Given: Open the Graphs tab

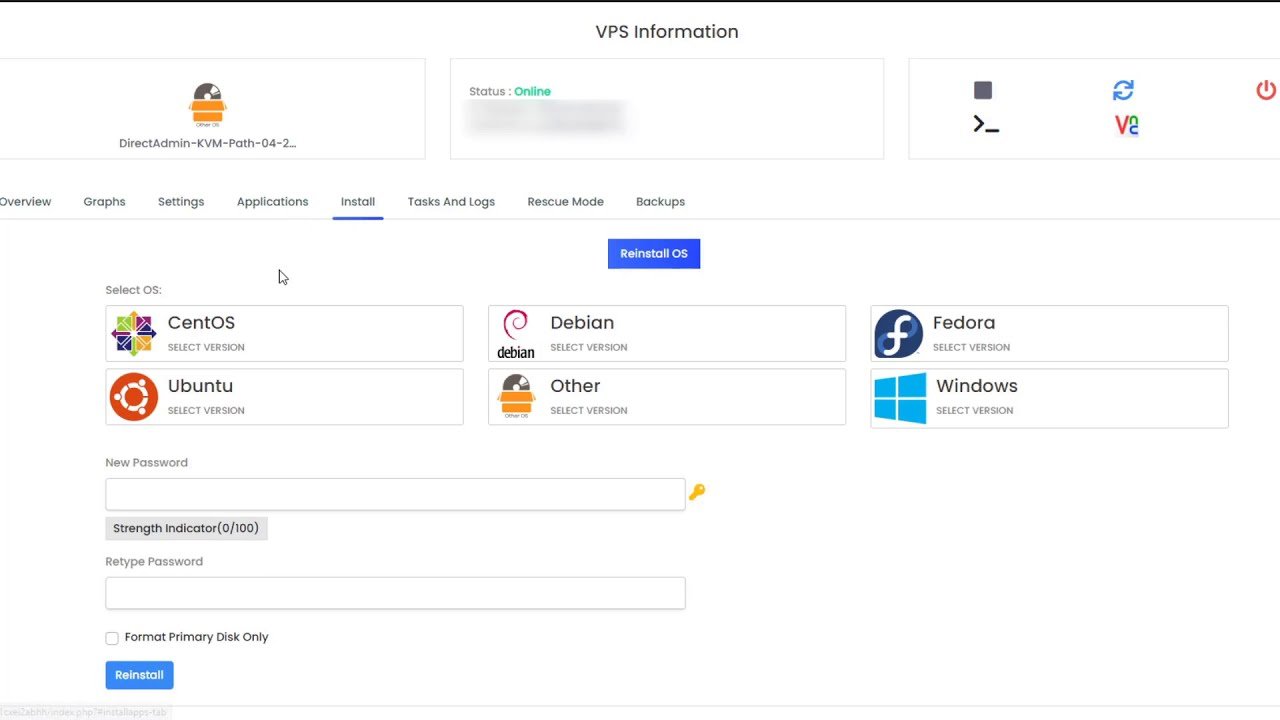Looking at the screenshot, I should (x=104, y=201).
